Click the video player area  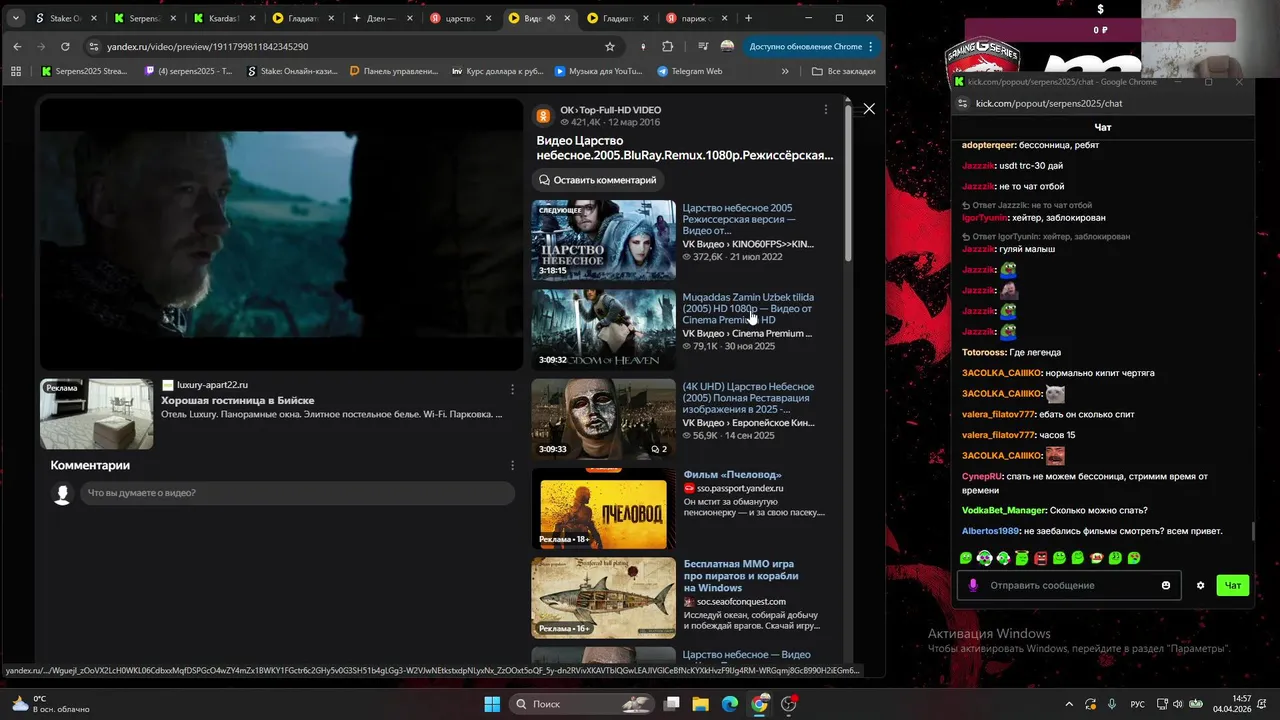pos(281,234)
